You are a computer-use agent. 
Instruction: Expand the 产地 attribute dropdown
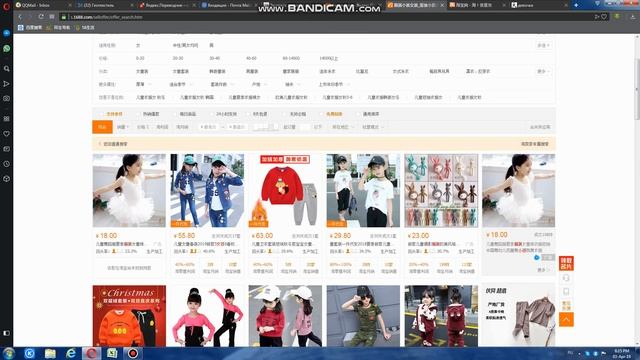point(259,84)
